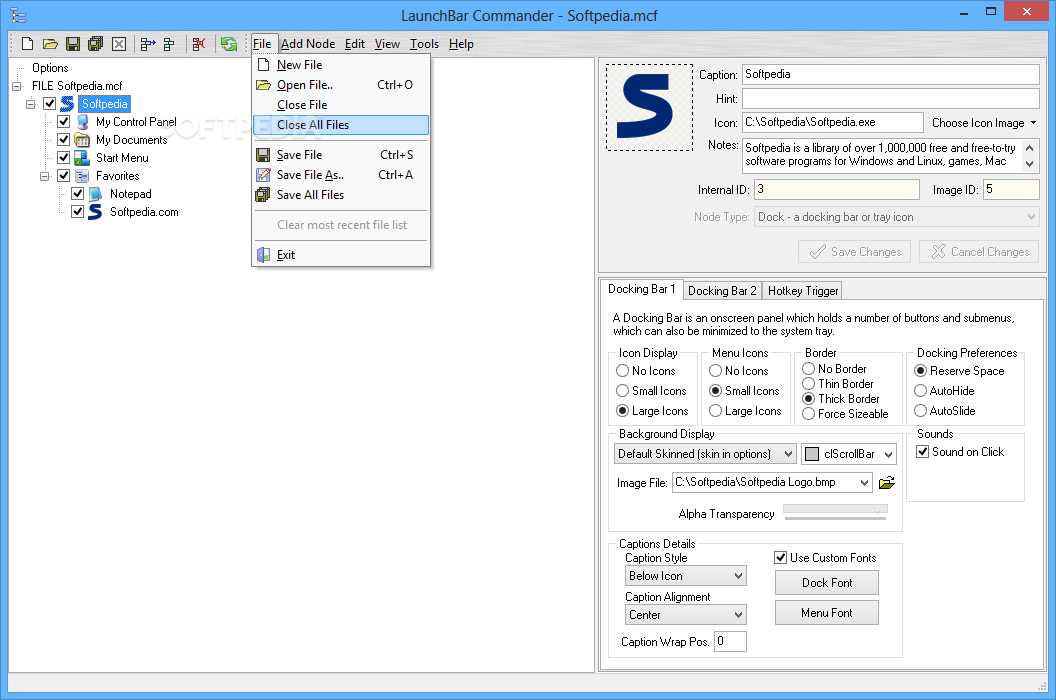Select No Icons under Icon Display
Viewport: 1056px width, 700px height.
622,371
